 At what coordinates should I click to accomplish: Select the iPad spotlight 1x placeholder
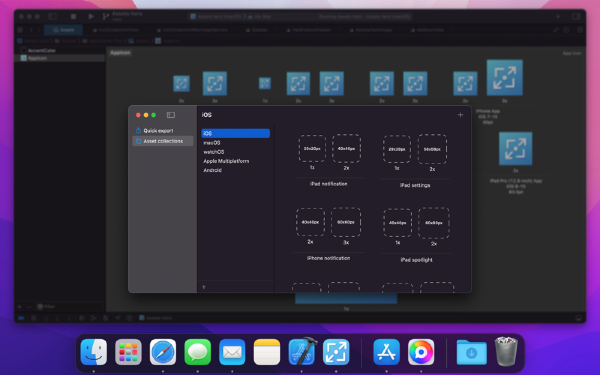[398, 223]
